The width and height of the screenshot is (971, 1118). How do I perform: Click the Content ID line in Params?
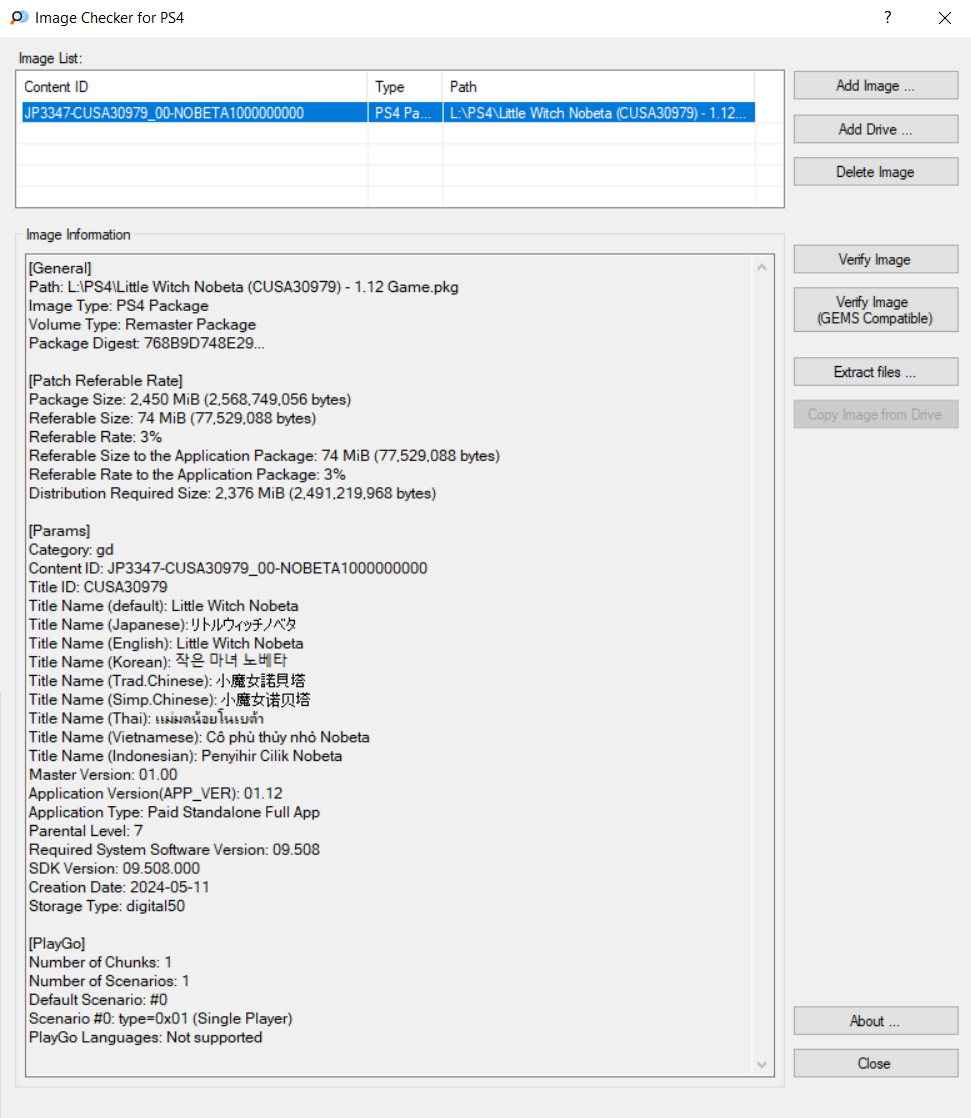pyautogui.click(x=228, y=568)
